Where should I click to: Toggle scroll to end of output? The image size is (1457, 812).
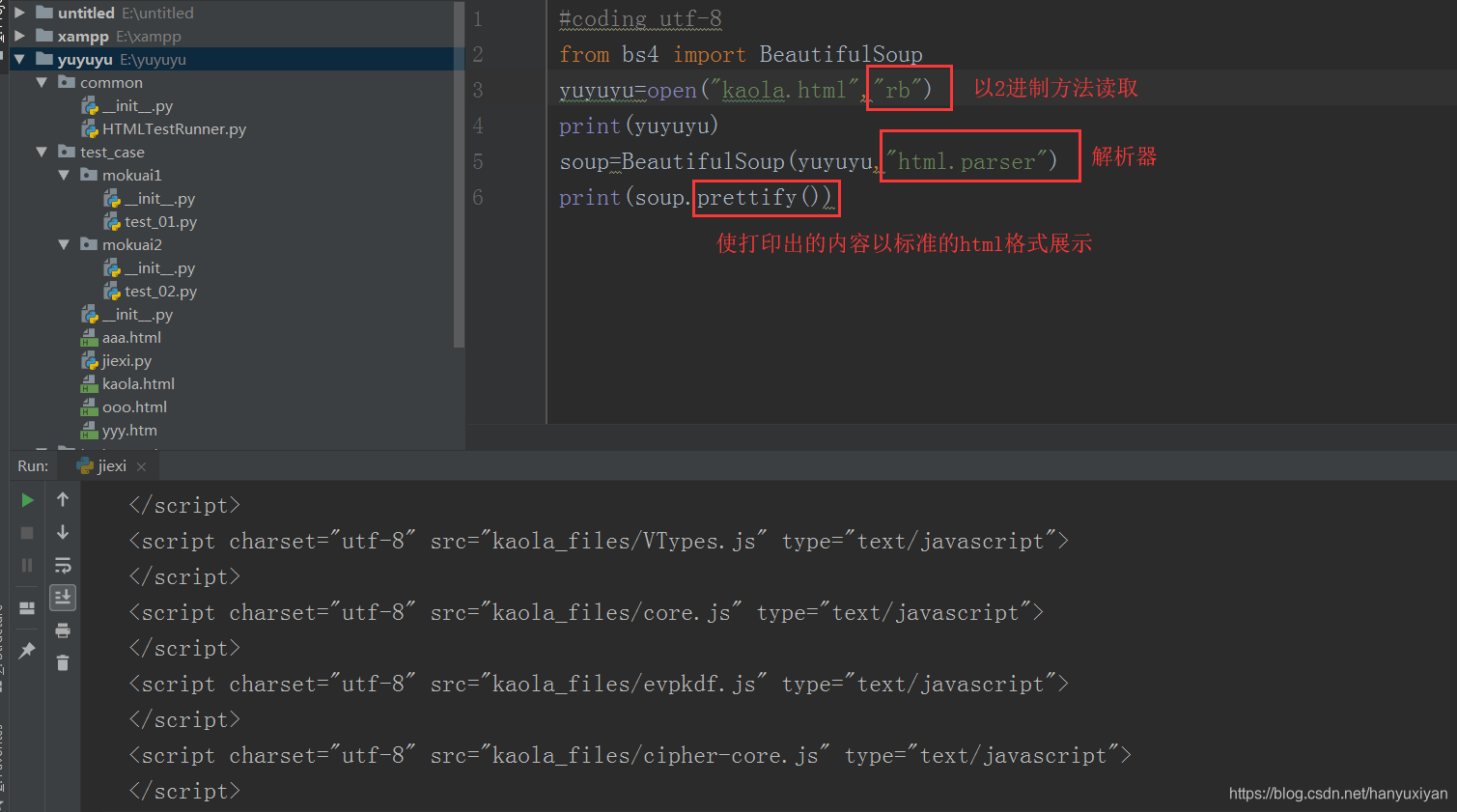63,599
